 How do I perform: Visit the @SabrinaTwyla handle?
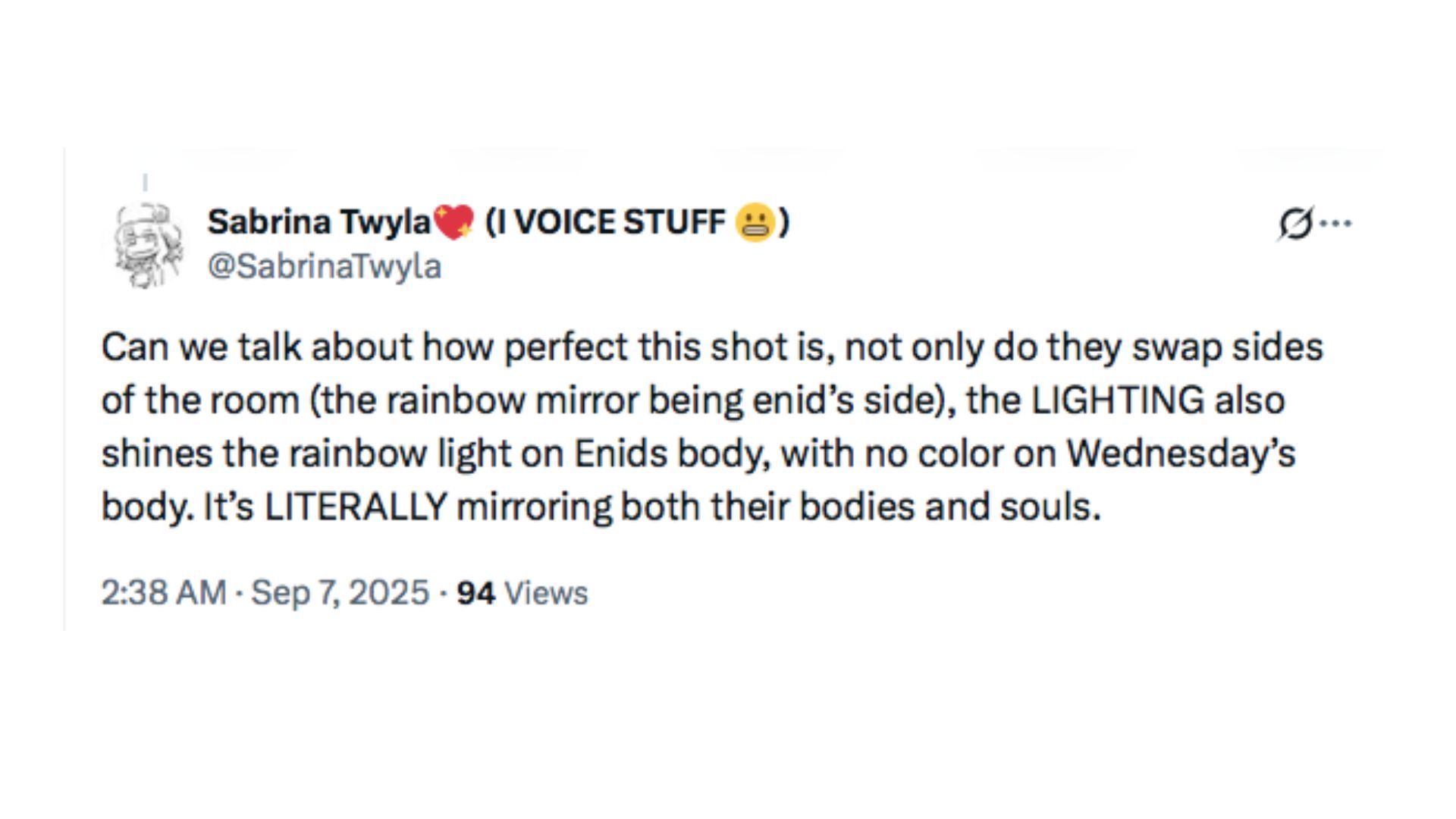pos(324,266)
